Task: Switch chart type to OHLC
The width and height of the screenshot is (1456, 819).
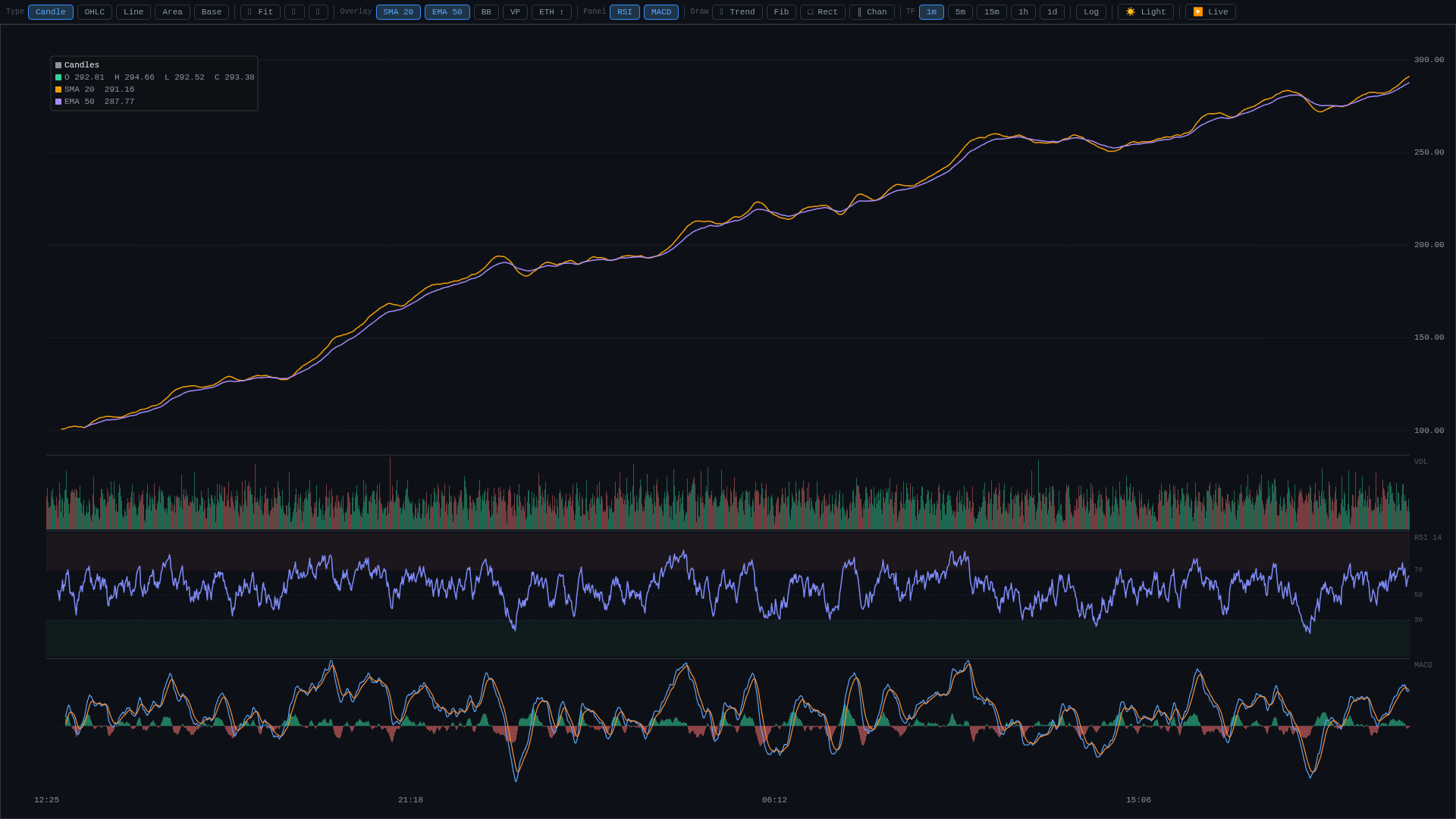Action: (95, 12)
